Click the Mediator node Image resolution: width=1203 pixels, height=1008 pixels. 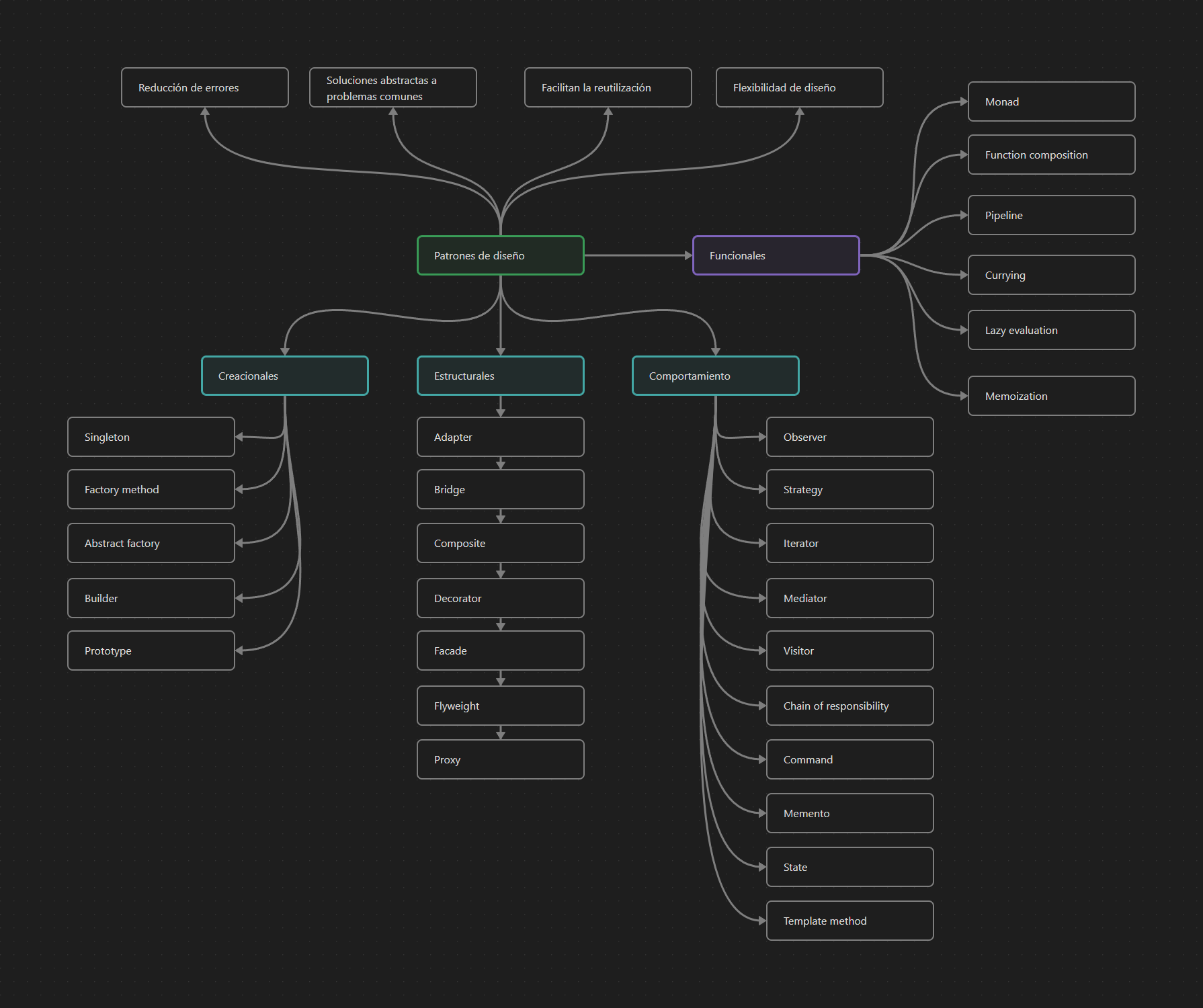point(850,598)
